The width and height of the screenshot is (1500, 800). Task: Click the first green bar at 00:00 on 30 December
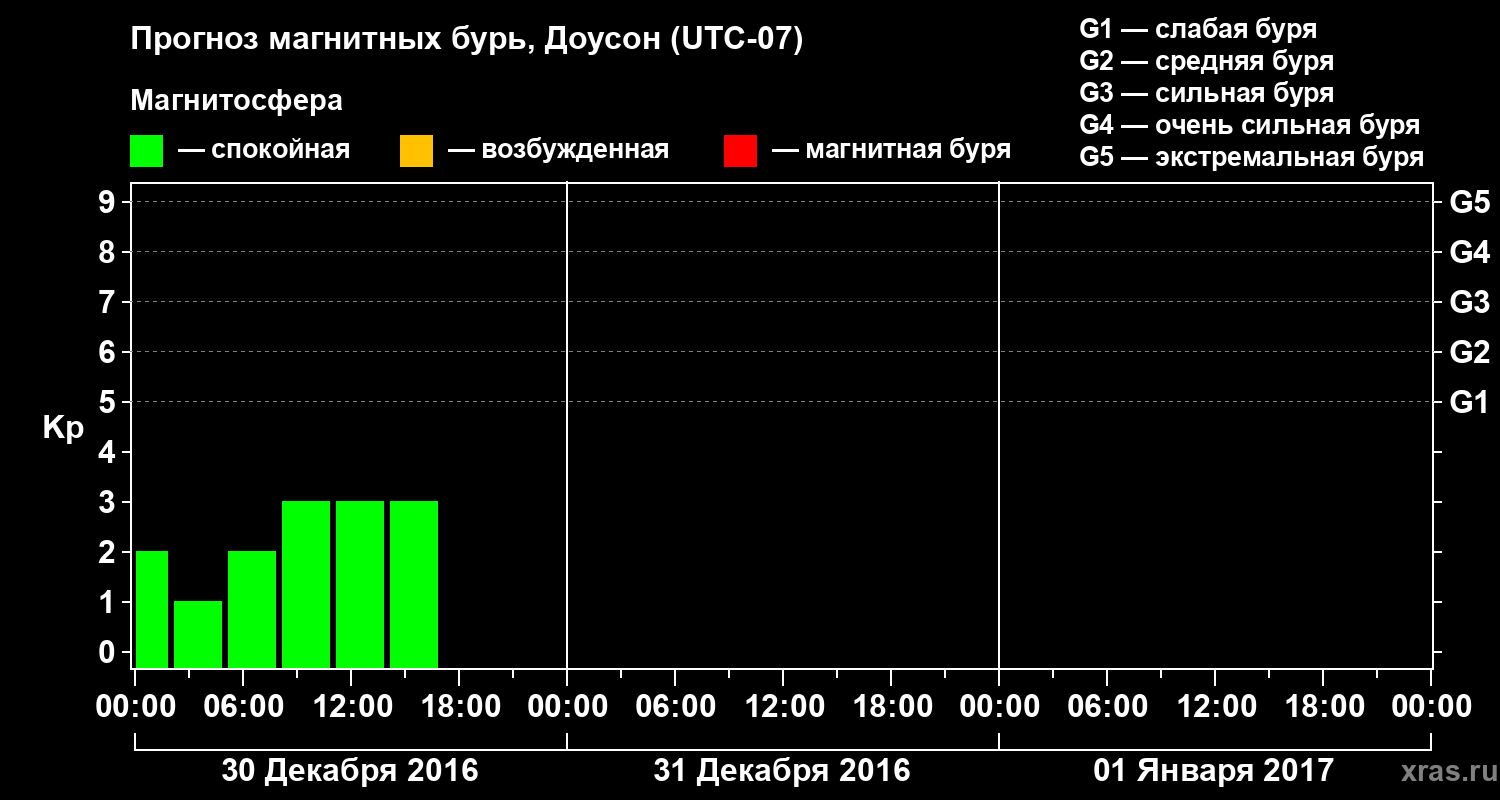coord(152,609)
